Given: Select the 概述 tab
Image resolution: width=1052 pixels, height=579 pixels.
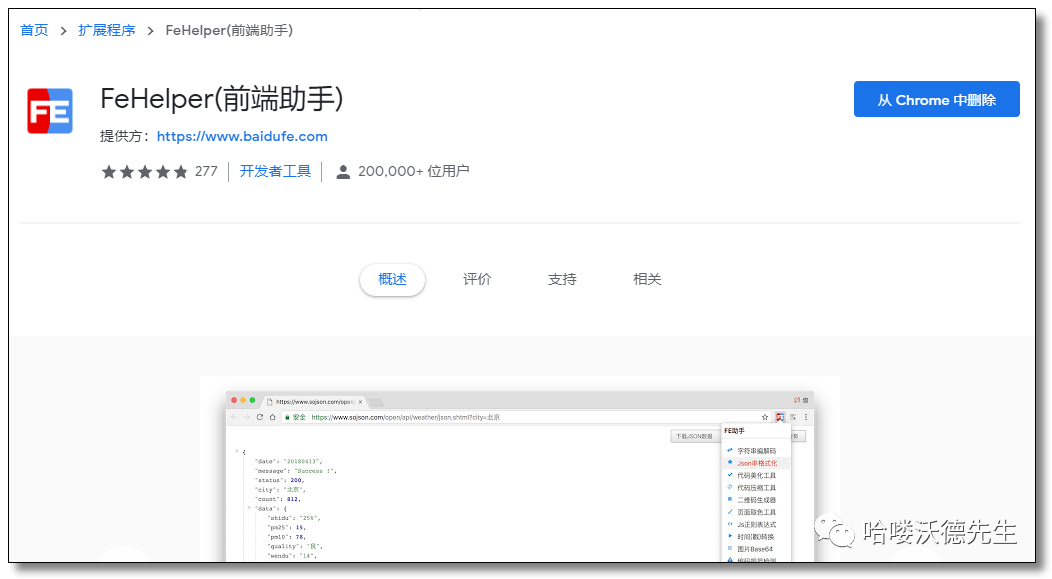Looking at the screenshot, I should click(x=392, y=279).
